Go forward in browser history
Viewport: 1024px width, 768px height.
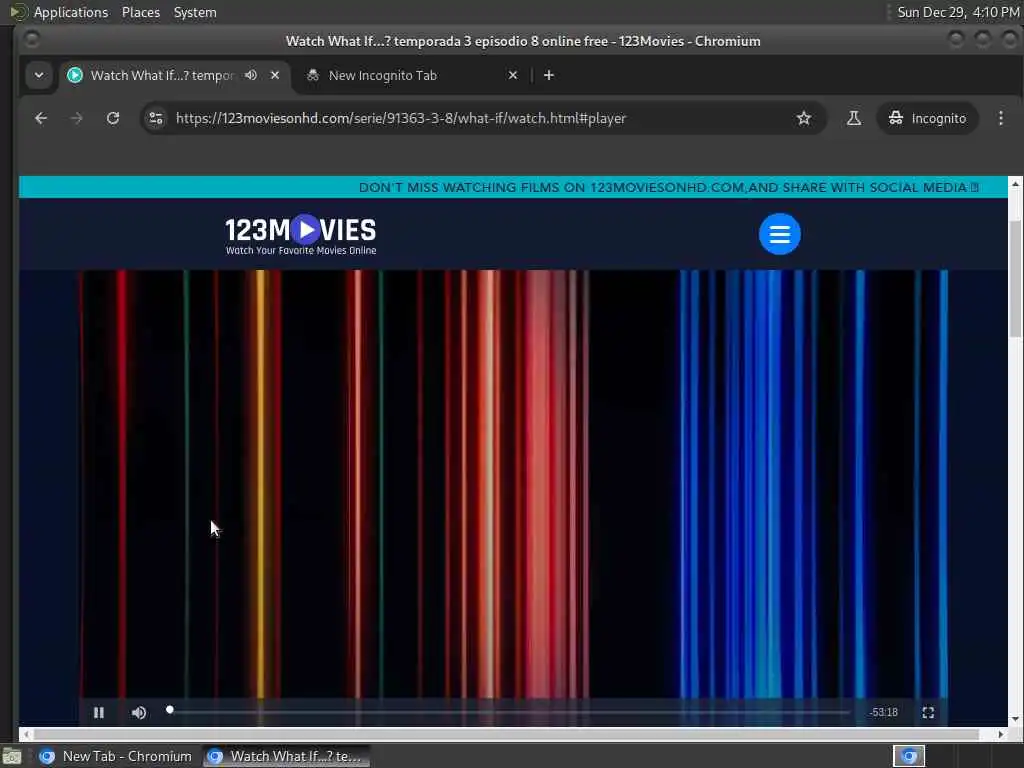click(77, 118)
